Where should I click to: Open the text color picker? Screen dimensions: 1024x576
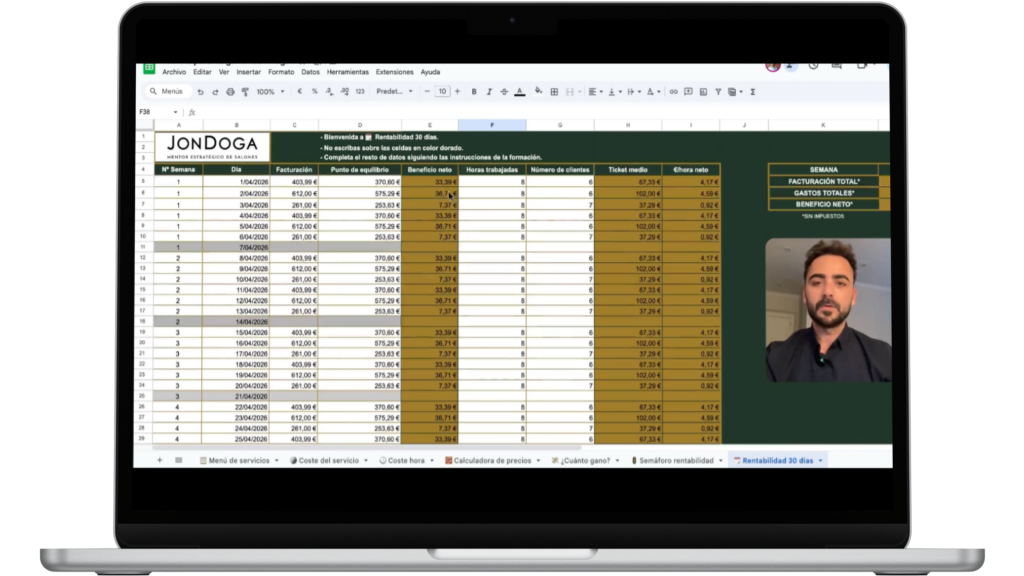click(519, 92)
